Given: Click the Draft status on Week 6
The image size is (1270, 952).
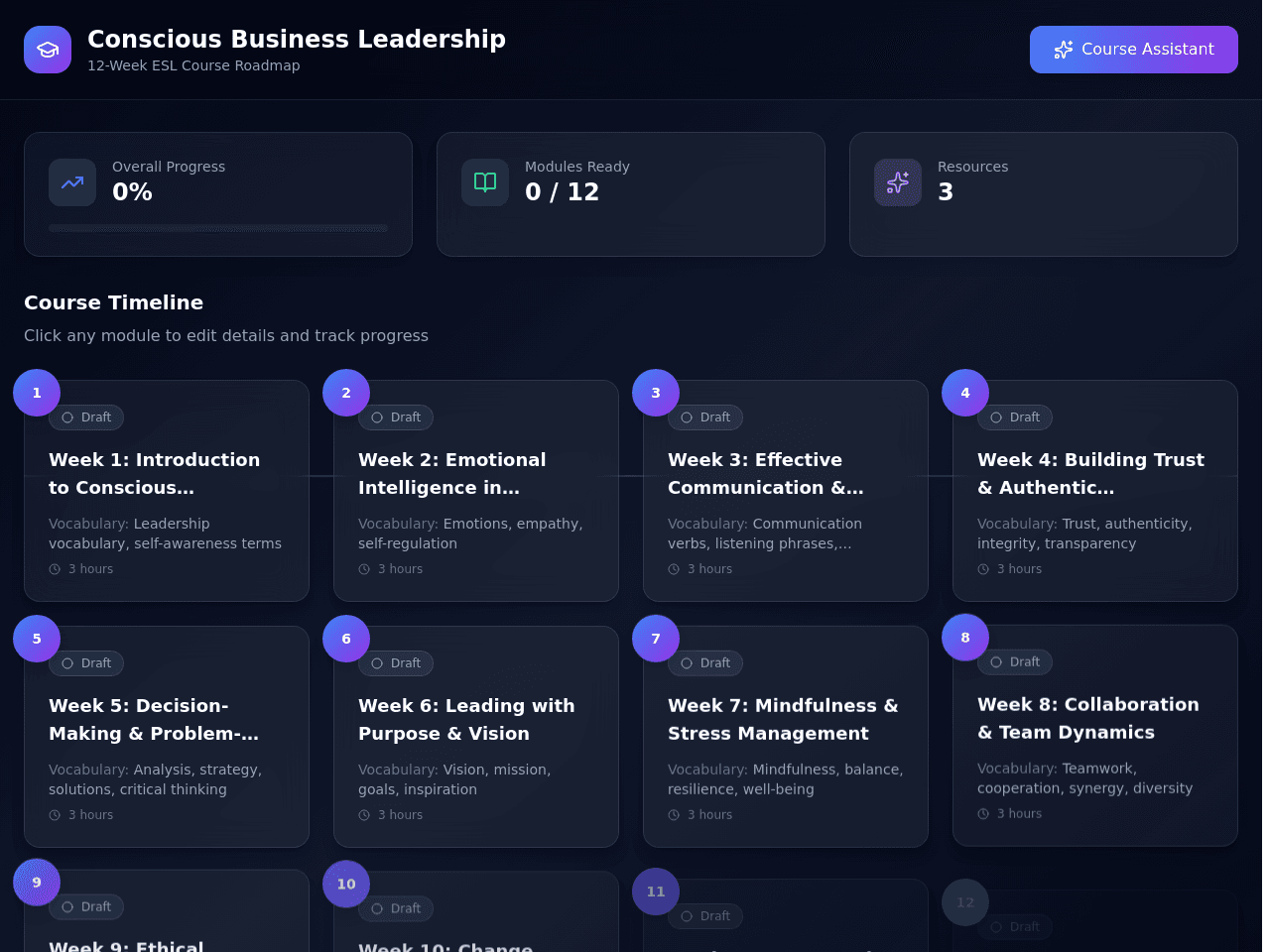Looking at the screenshot, I should coord(396,663).
